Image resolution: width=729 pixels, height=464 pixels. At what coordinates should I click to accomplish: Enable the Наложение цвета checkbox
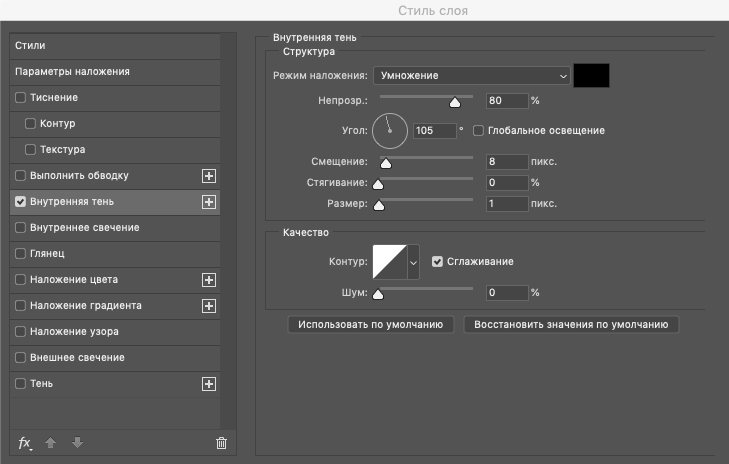[x=20, y=280]
